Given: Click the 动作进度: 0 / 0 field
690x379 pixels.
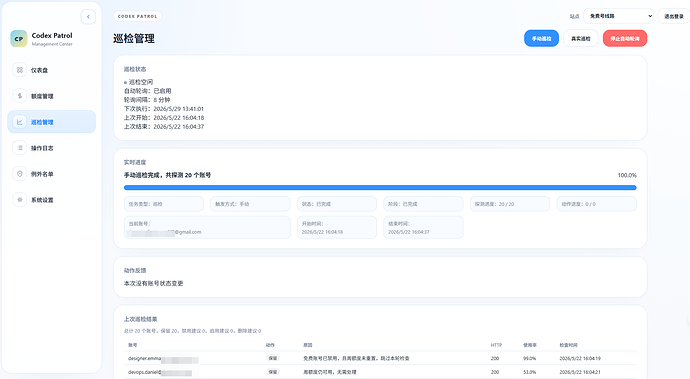Looking at the screenshot, I should coord(597,204).
